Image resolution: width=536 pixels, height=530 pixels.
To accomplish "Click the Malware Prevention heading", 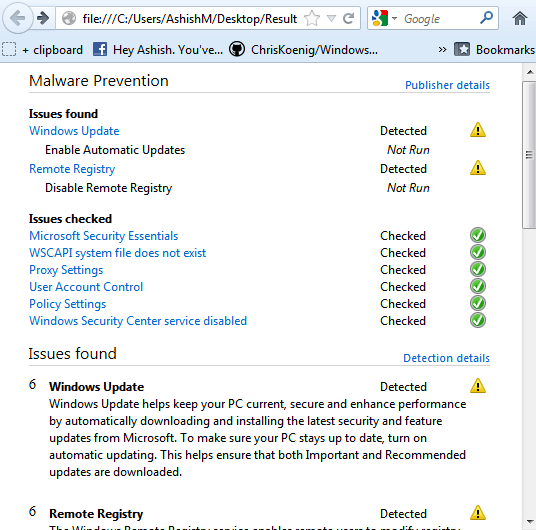I will point(99,81).
